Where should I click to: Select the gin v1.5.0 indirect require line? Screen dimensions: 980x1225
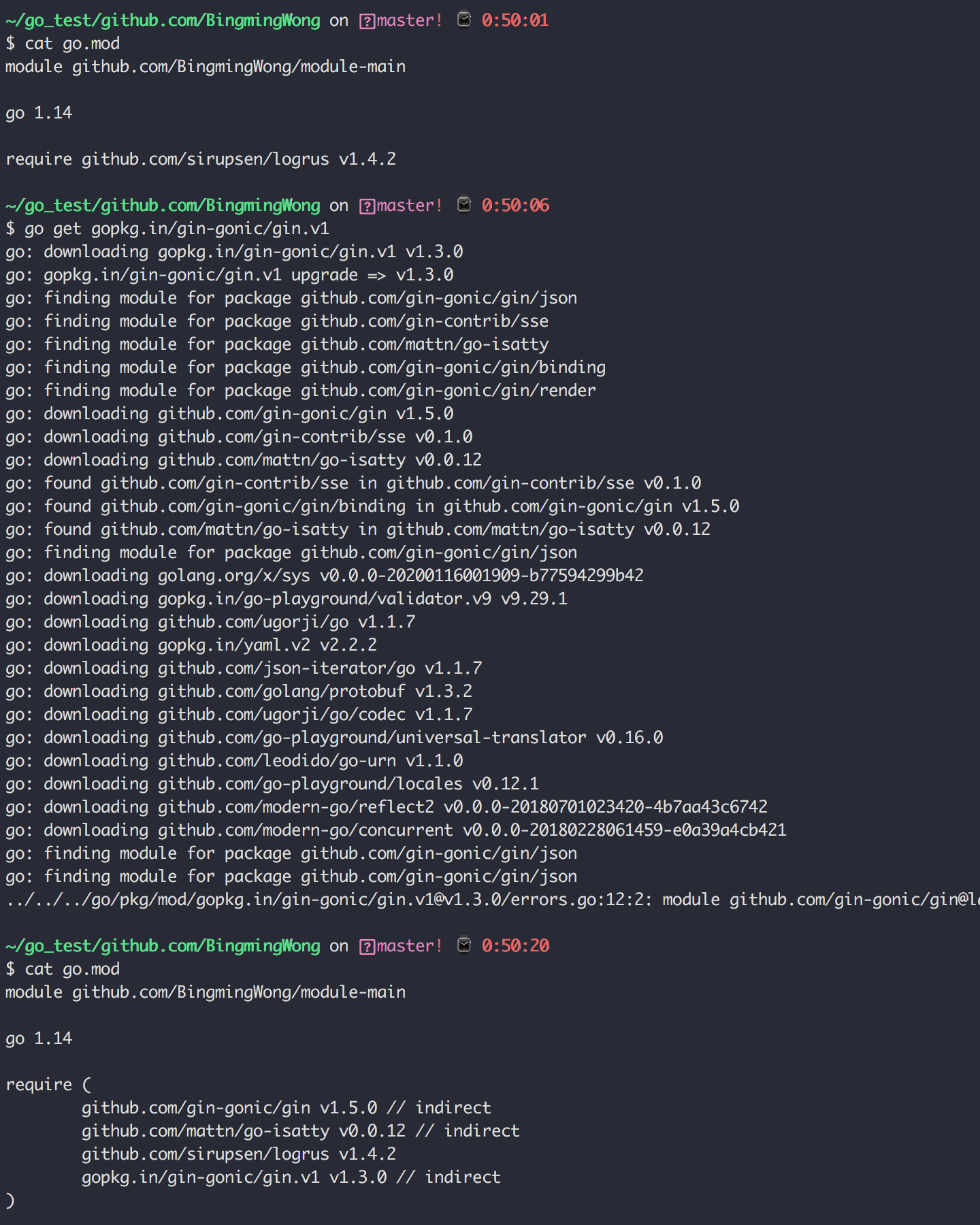pyautogui.click(x=286, y=1108)
